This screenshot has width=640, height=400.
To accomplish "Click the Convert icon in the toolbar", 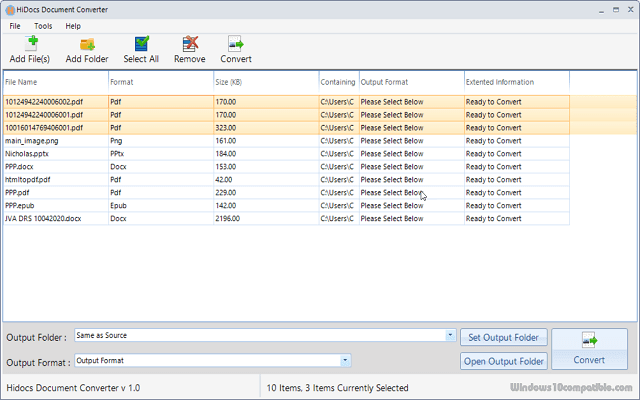I will 236,44.
